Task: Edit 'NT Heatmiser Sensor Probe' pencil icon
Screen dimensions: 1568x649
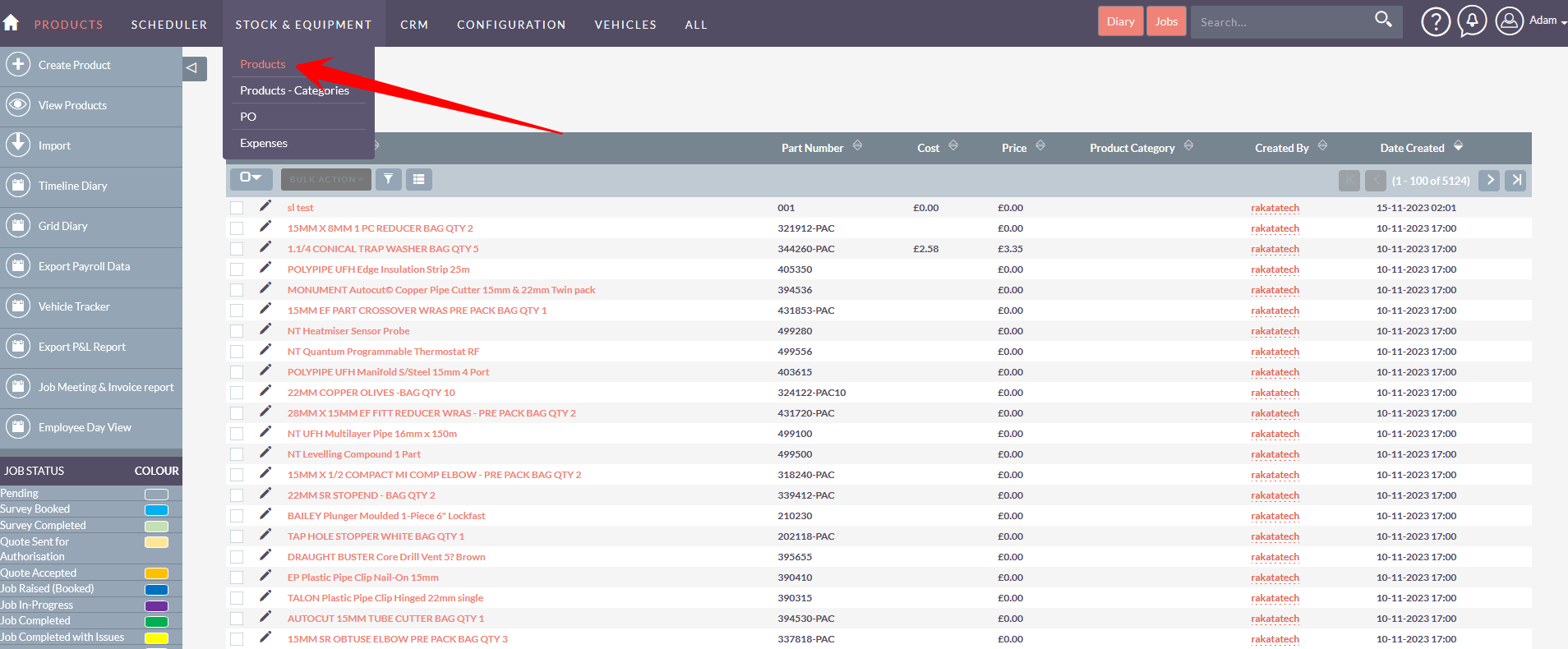Action: click(265, 329)
